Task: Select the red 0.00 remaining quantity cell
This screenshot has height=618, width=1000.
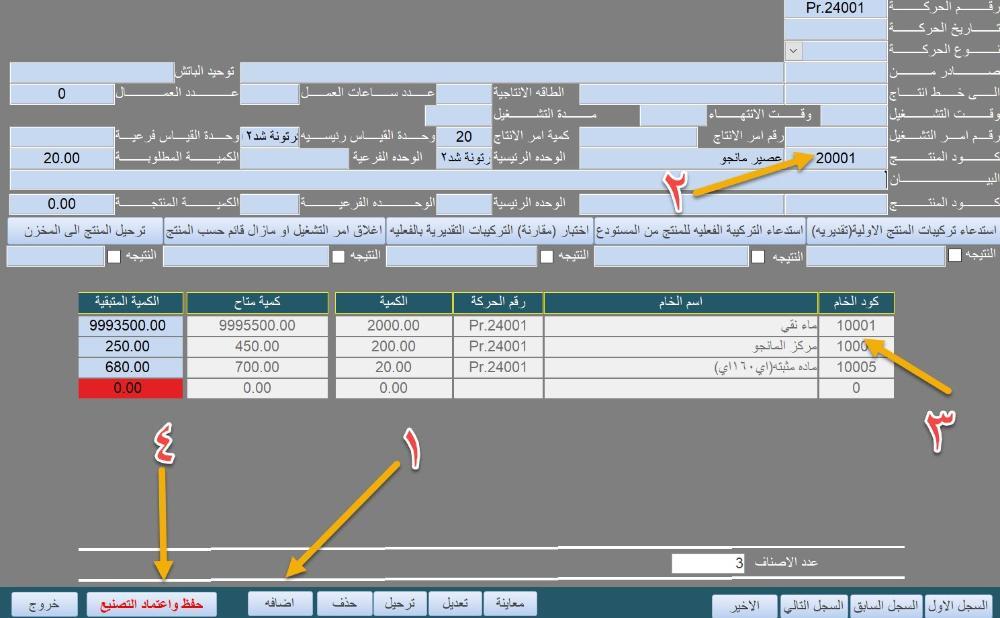Action: (x=132, y=388)
